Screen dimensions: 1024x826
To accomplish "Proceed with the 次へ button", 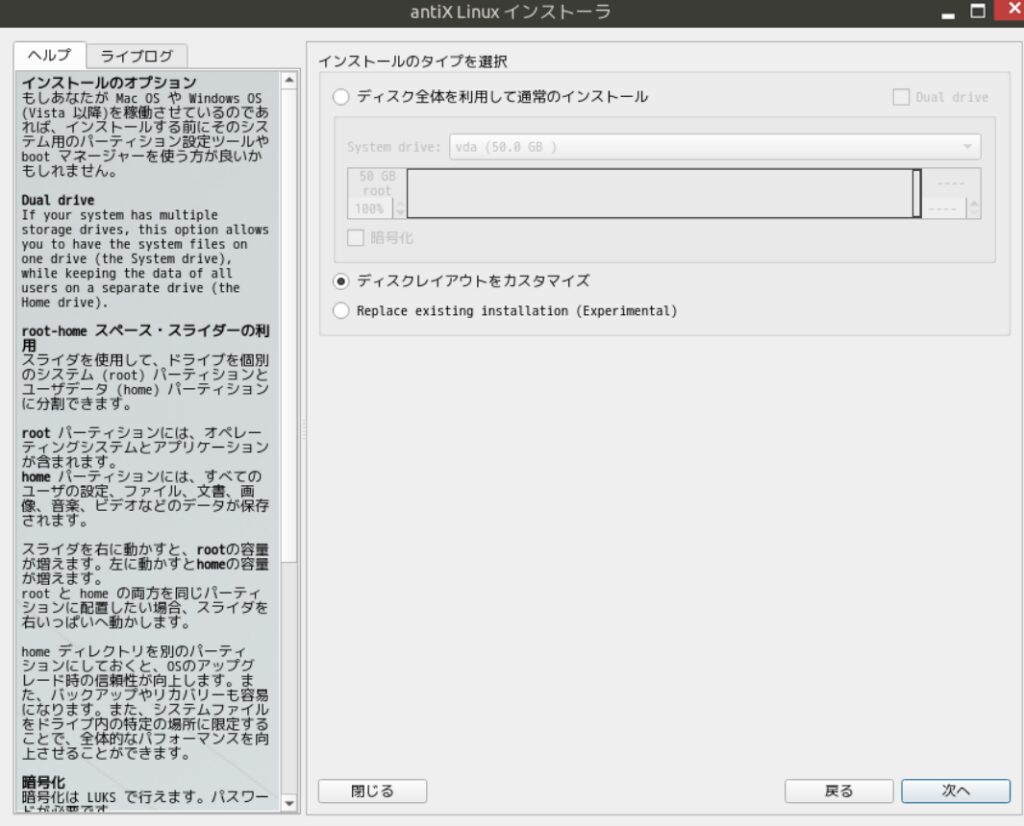I will tap(955, 791).
